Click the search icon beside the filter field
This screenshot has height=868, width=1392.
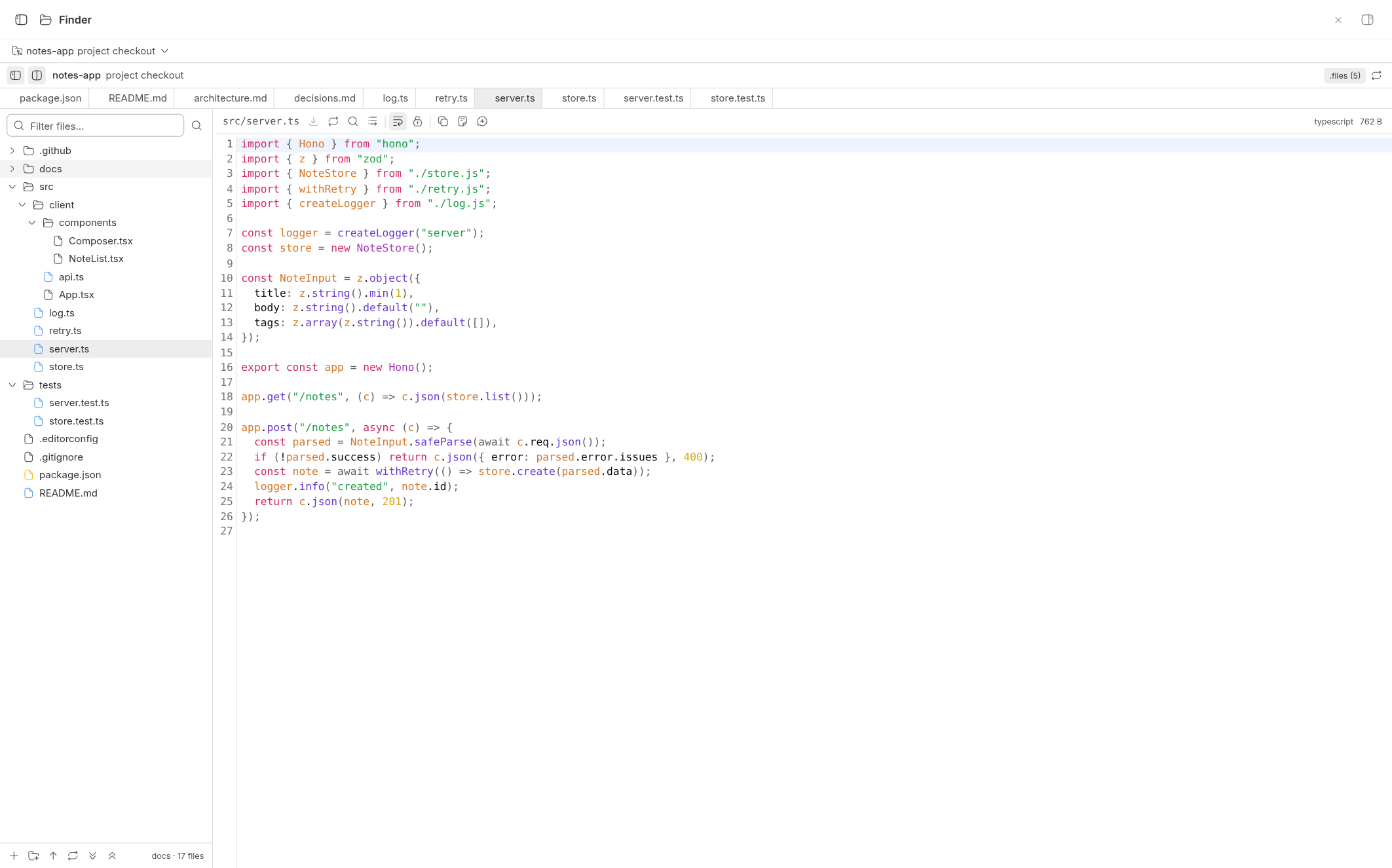pos(197,126)
